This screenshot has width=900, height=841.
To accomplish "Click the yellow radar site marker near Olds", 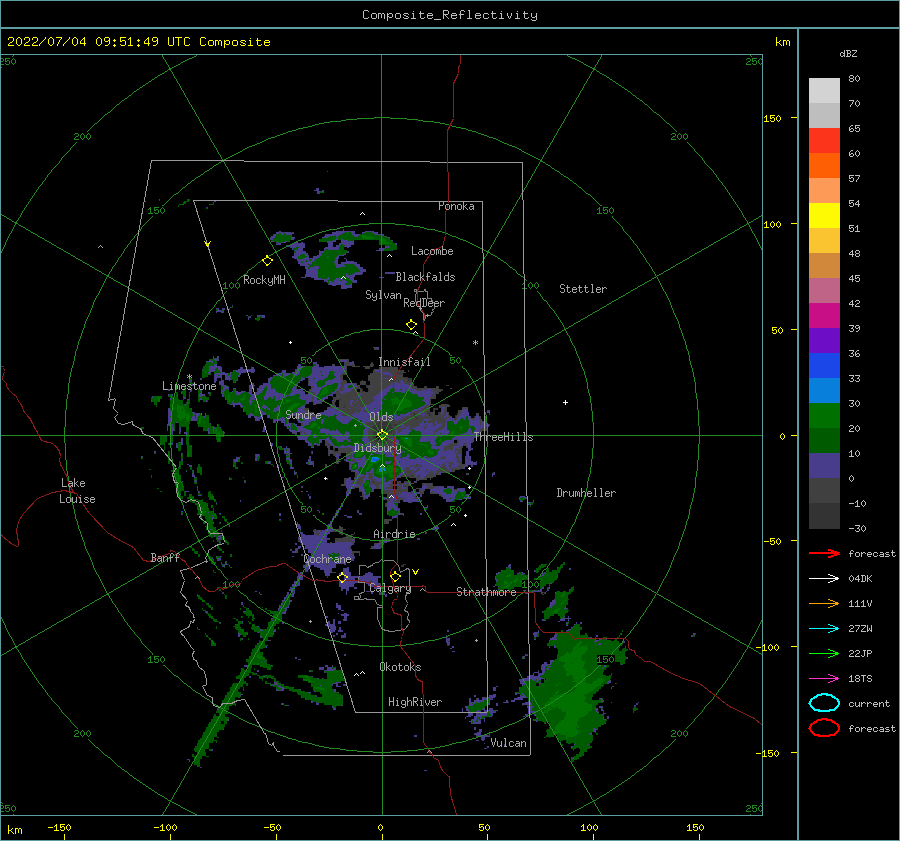I will (x=382, y=435).
